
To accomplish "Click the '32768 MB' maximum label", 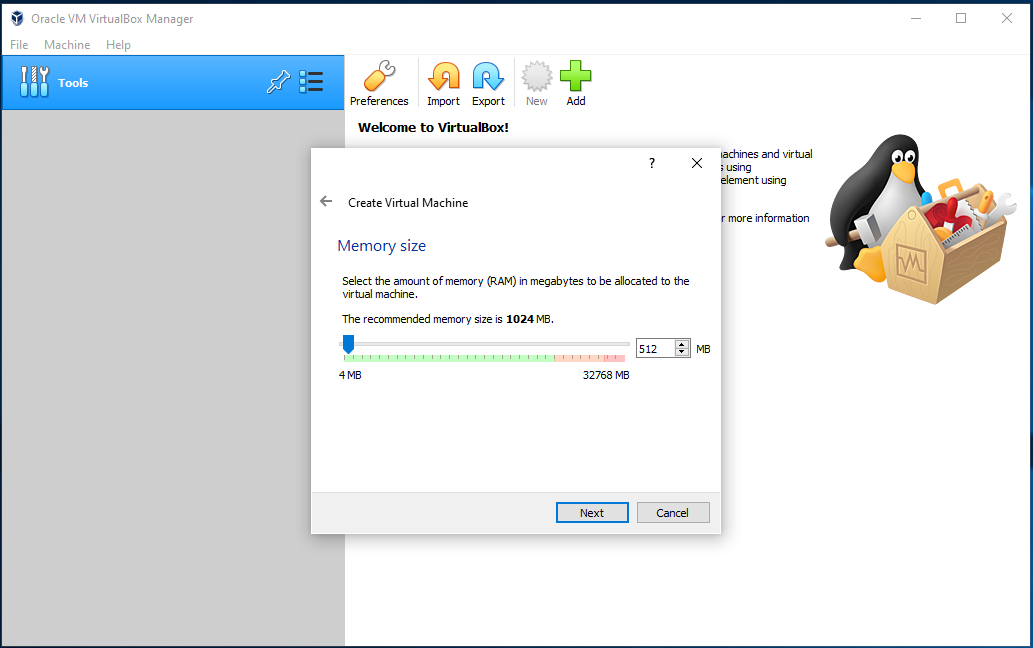I will point(606,375).
